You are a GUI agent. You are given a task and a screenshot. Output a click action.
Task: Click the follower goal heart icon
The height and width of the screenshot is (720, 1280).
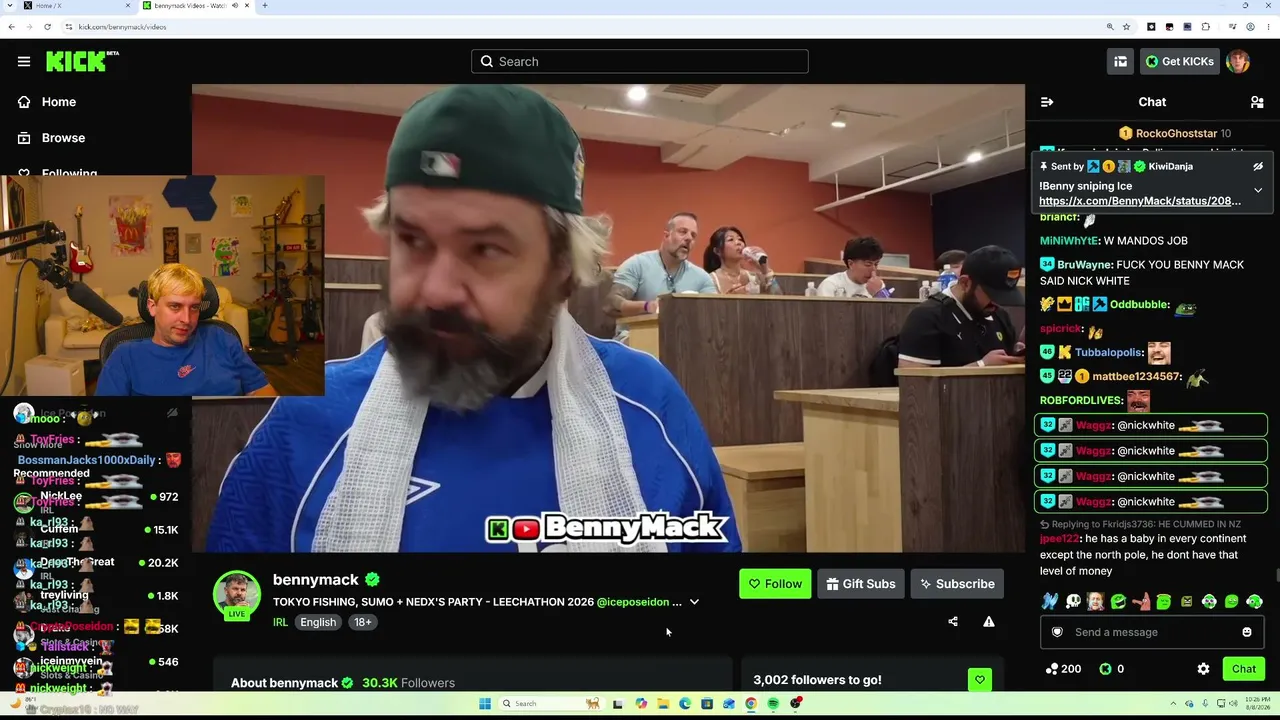coord(980,680)
